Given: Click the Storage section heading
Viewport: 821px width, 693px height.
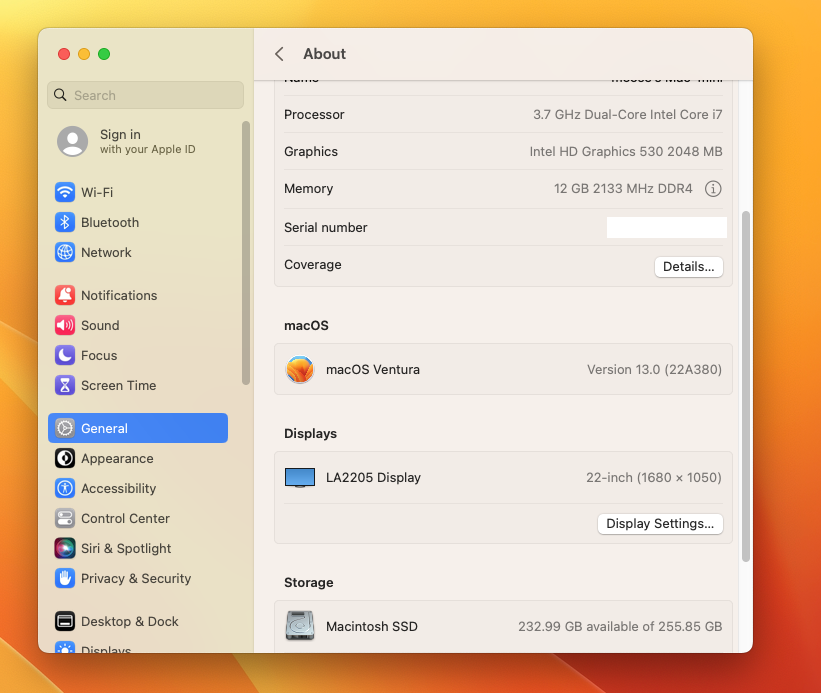Looking at the screenshot, I should tap(308, 583).
